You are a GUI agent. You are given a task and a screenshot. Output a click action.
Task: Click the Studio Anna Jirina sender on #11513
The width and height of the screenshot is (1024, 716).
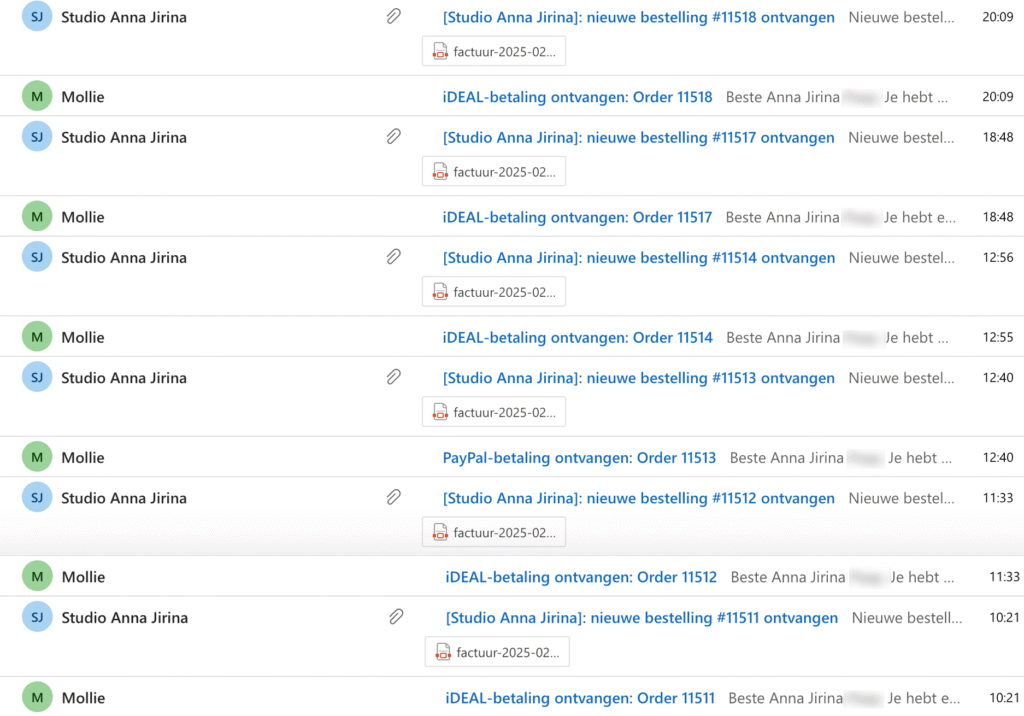(x=124, y=377)
